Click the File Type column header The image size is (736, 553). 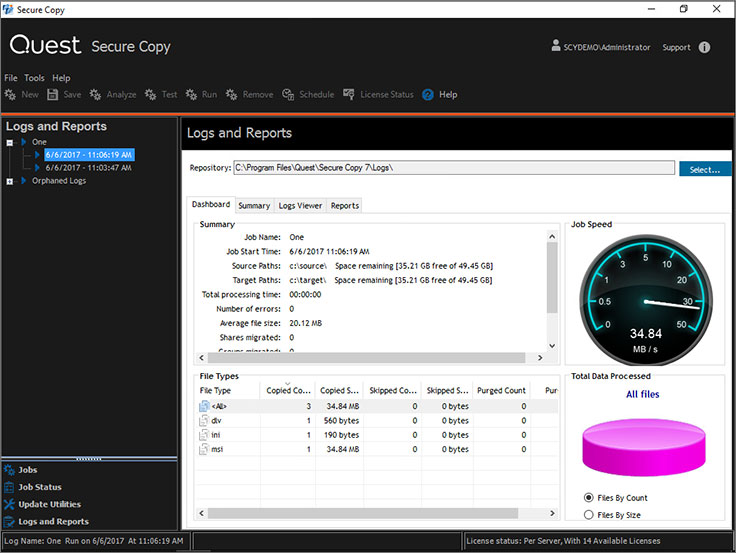pos(228,390)
